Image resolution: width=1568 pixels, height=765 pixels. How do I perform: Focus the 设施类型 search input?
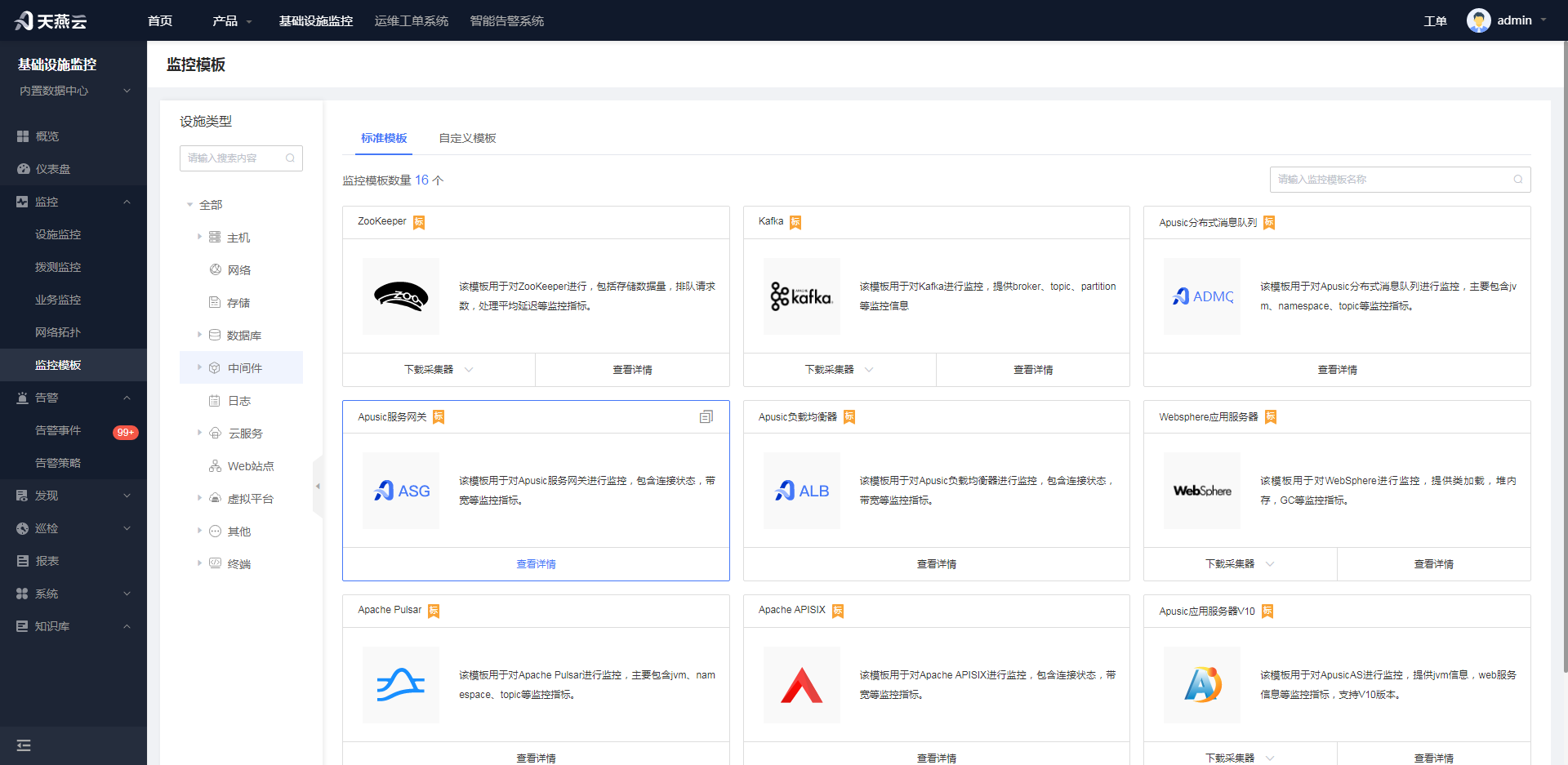pyautogui.click(x=241, y=158)
